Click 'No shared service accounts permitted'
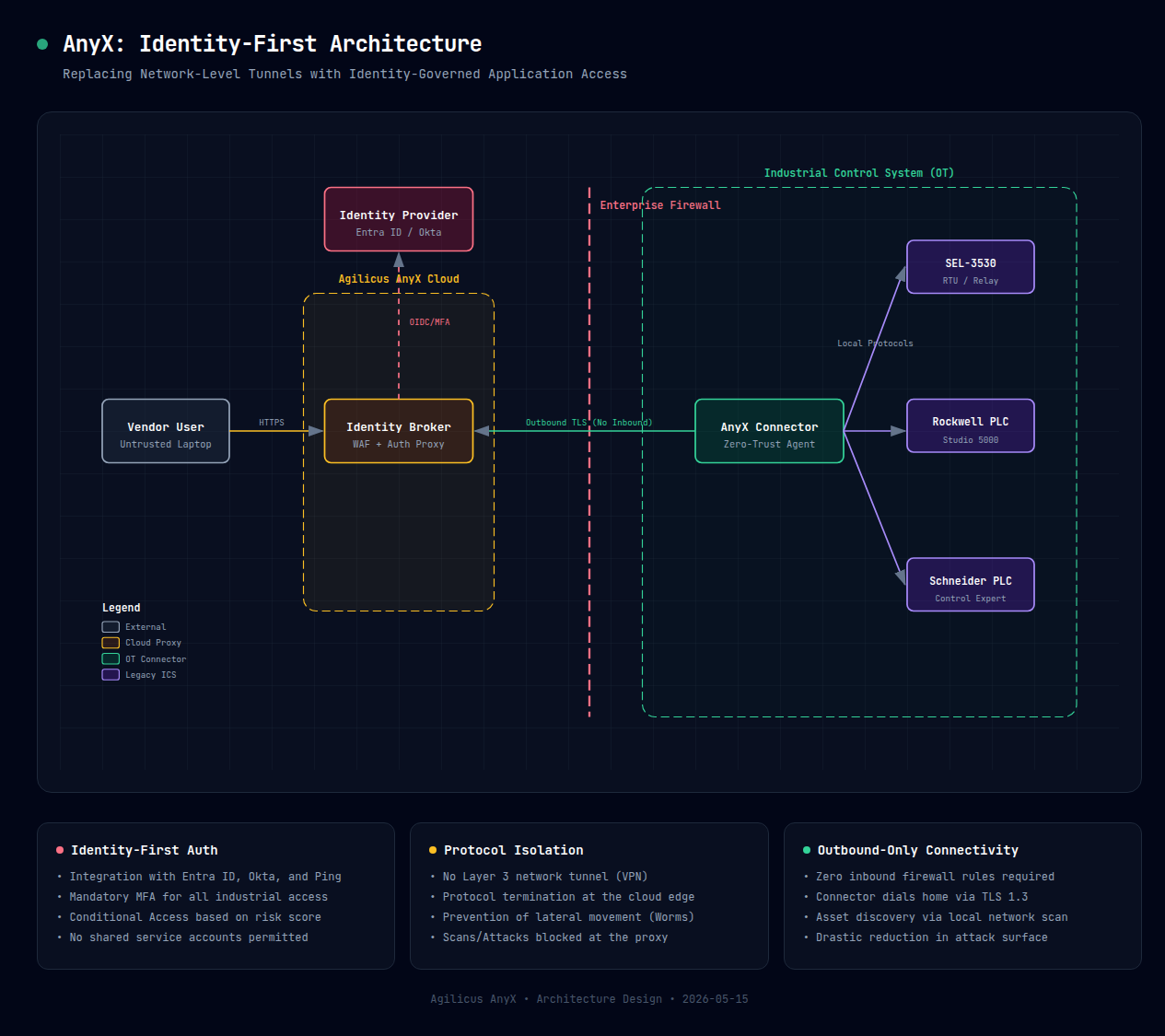 (x=189, y=937)
